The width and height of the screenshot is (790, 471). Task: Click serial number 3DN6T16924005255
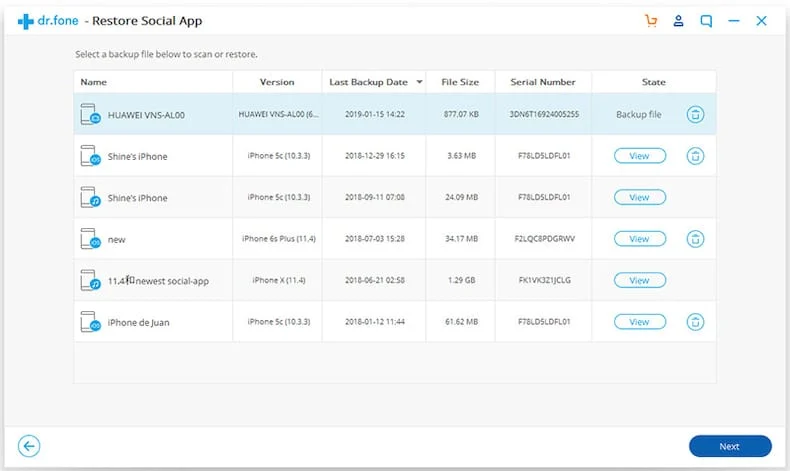point(544,114)
